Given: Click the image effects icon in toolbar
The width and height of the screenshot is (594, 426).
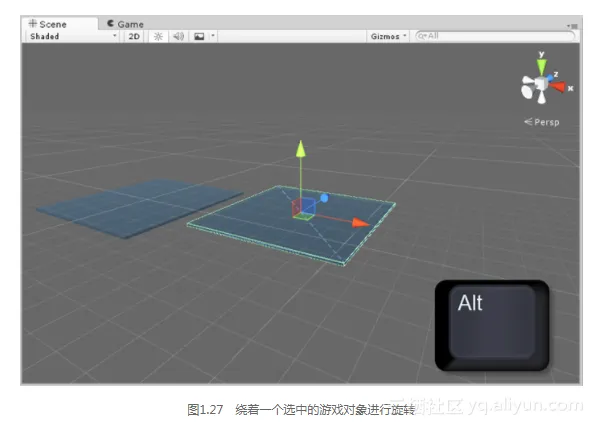Looking at the screenshot, I should (199, 36).
